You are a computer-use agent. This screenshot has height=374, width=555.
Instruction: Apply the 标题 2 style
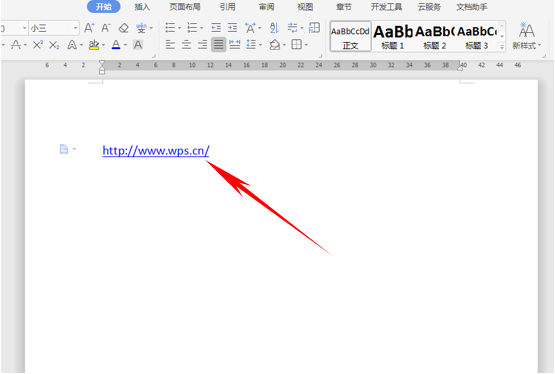pos(435,36)
